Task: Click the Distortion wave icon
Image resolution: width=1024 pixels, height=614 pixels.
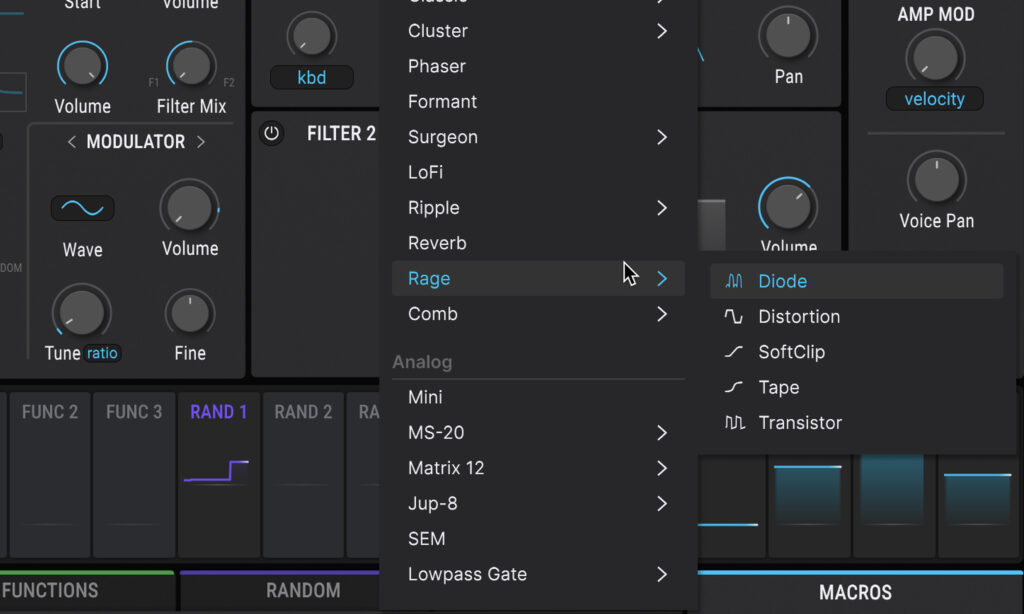Action: [733, 316]
